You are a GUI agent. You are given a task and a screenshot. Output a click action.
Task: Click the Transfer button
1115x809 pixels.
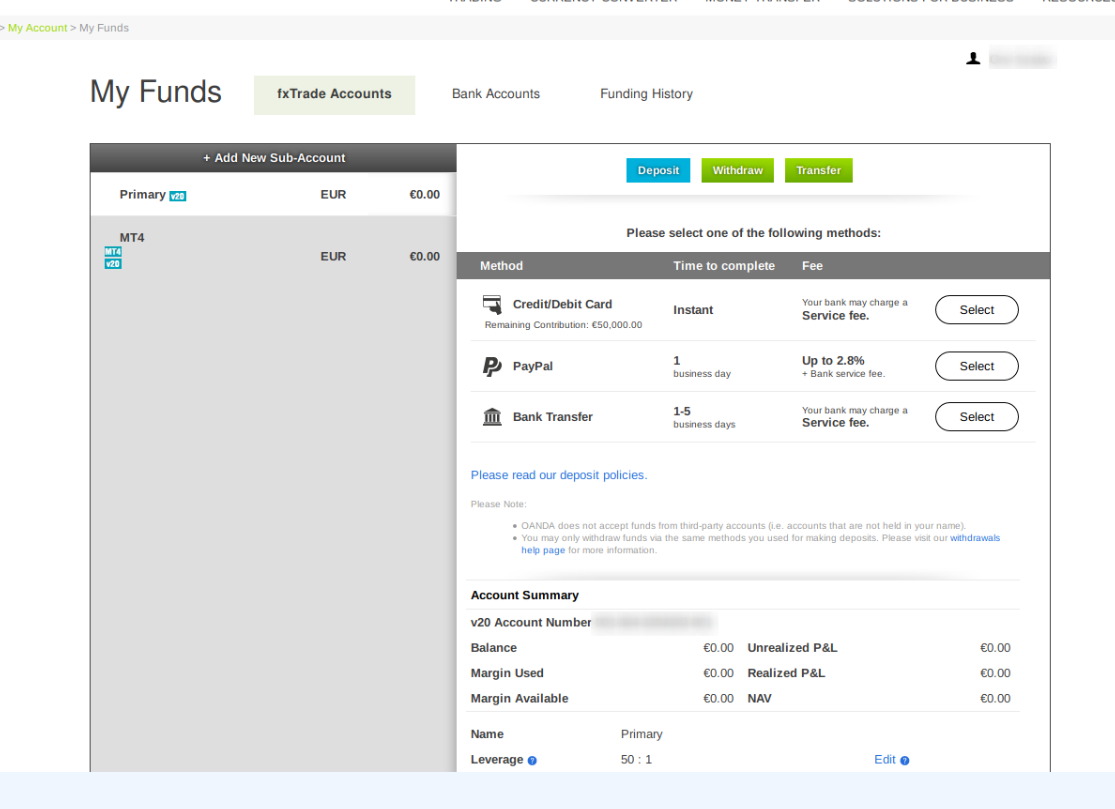(x=818, y=171)
